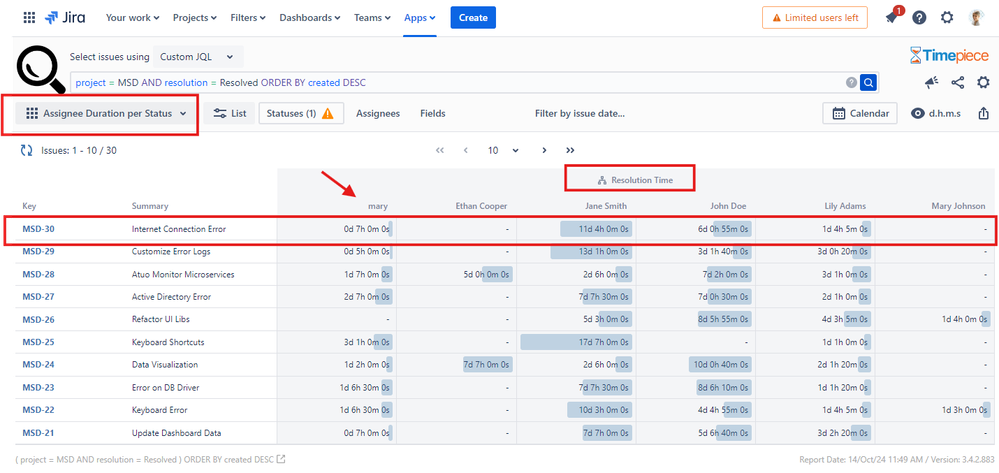Open the notifications bell icon
The width and height of the screenshot is (999, 473).
point(893,17)
